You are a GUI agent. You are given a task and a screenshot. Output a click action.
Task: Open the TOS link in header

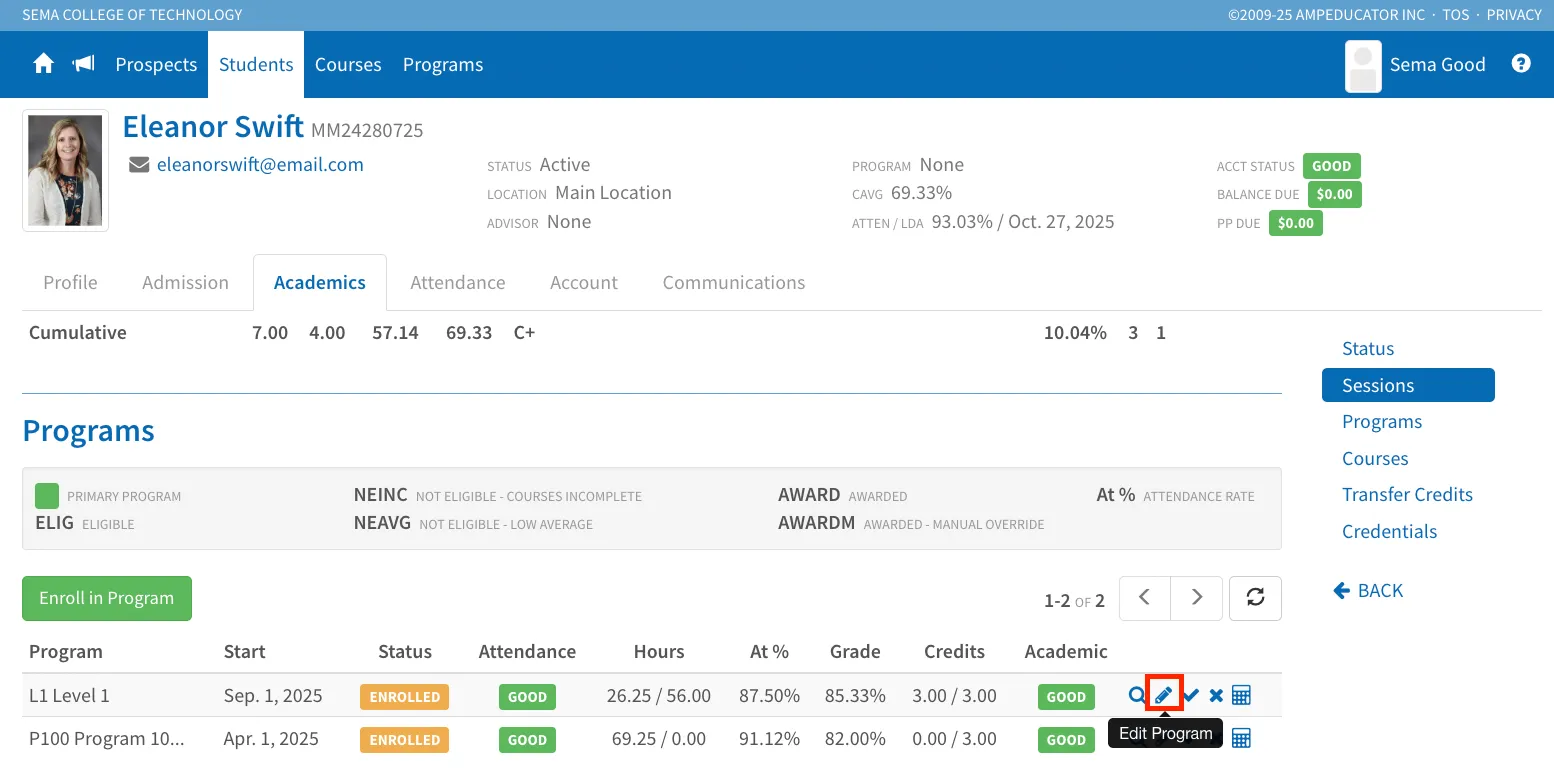(1457, 15)
